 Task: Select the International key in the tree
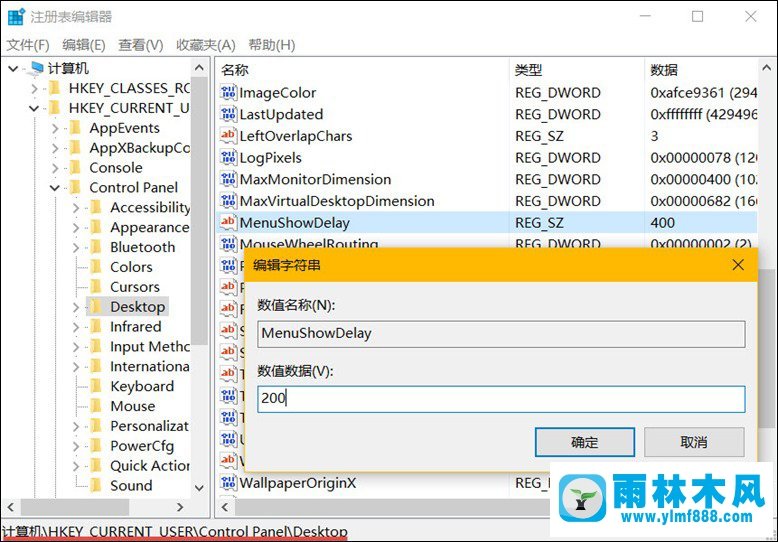pos(150,366)
